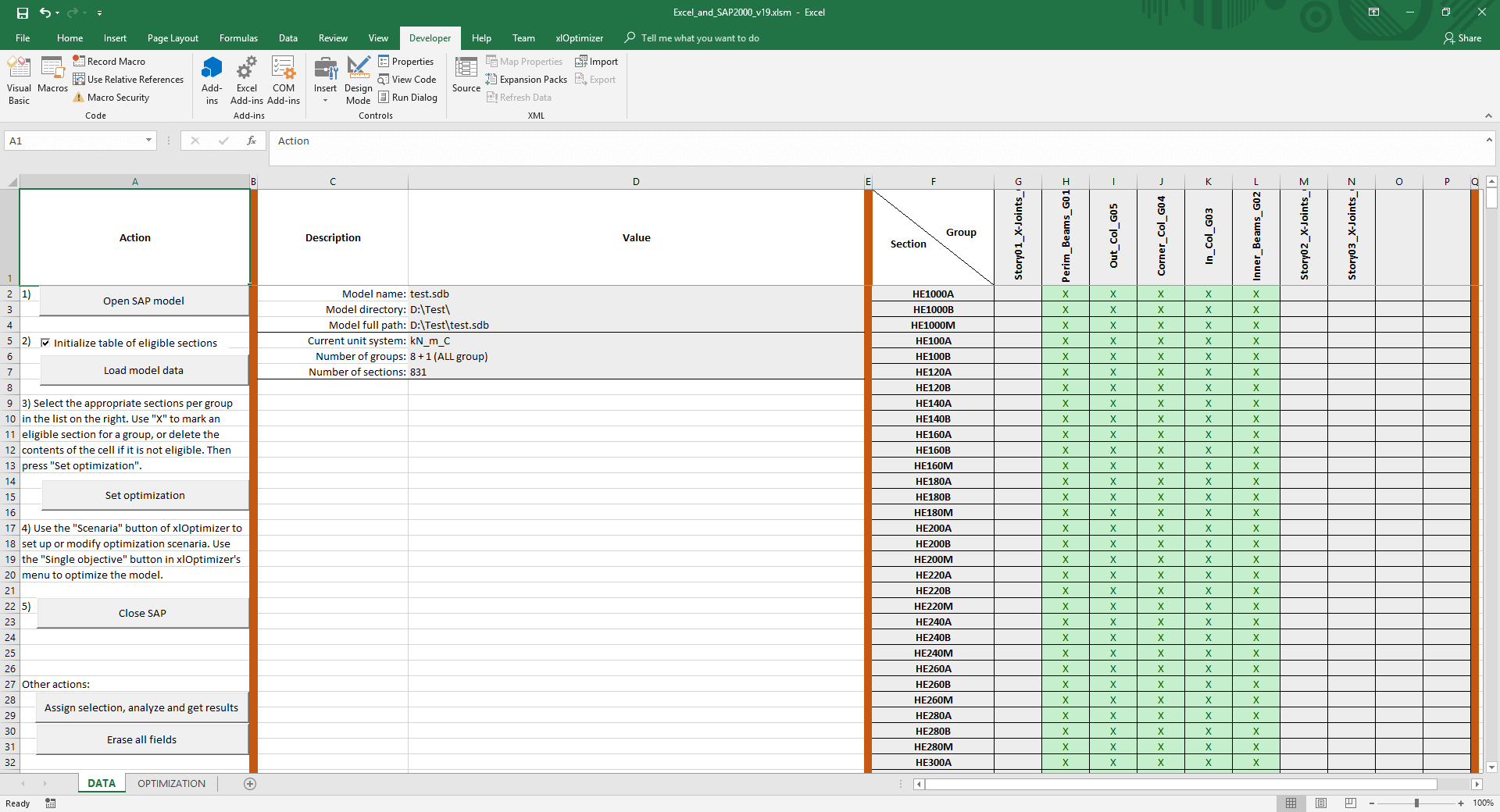Start Record Macro
Screen dimensions: 1500x812
(x=109, y=62)
